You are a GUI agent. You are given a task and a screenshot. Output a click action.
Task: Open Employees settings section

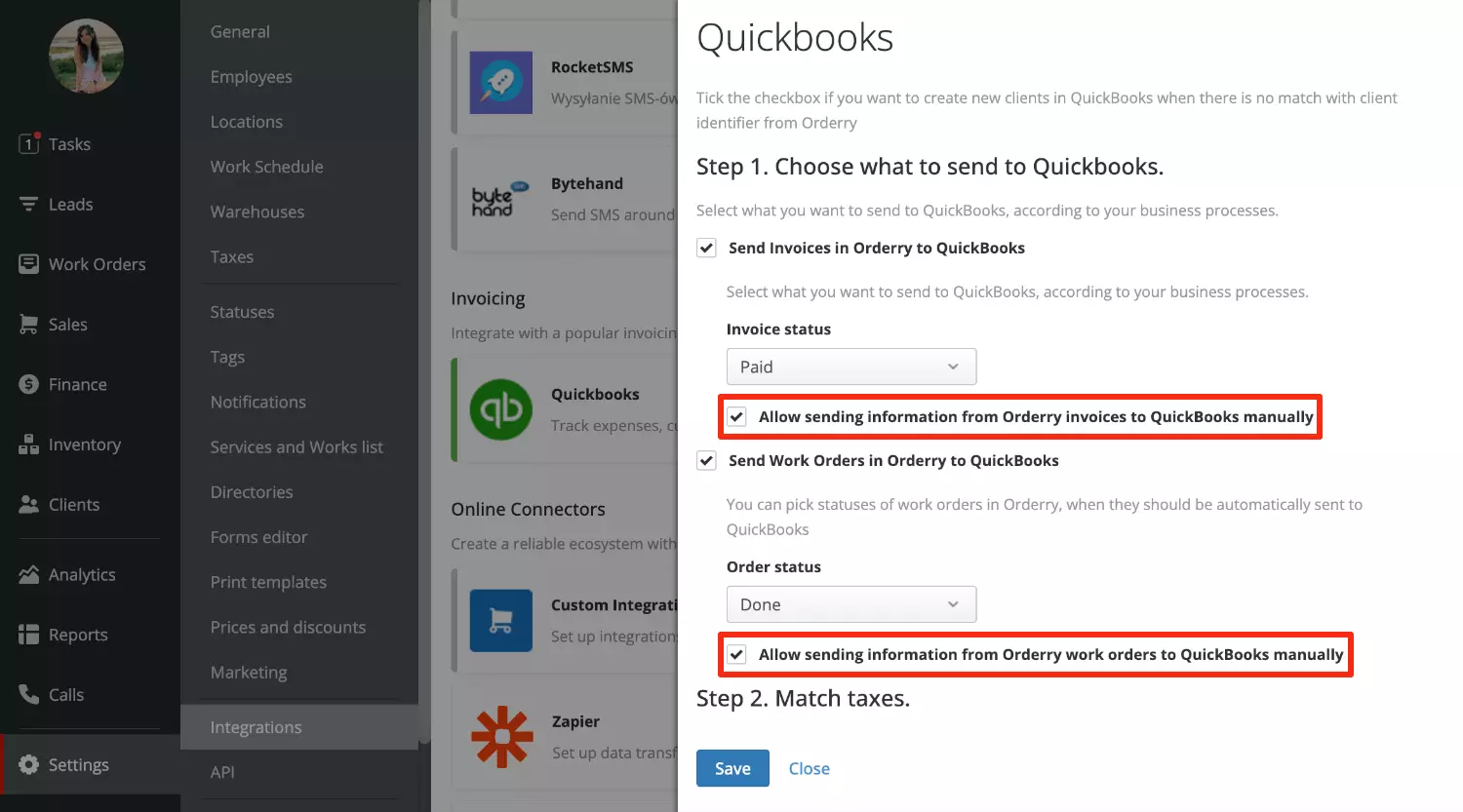pos(252,77)
